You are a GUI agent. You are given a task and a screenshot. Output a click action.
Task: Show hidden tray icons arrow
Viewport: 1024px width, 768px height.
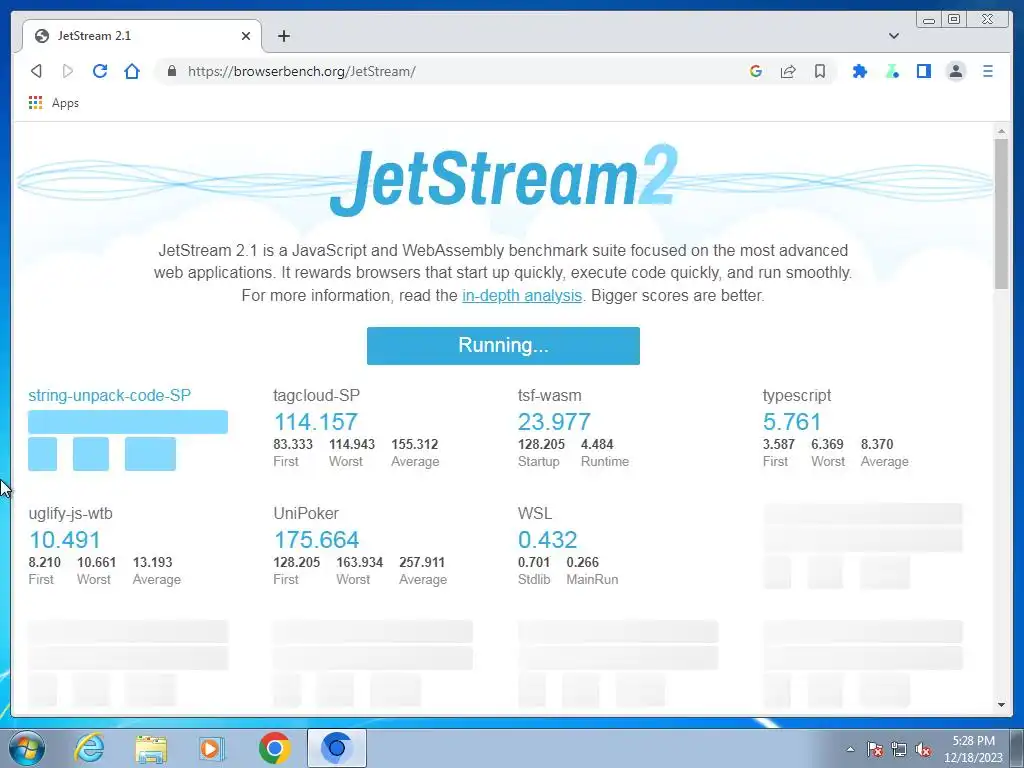point(850,749)
